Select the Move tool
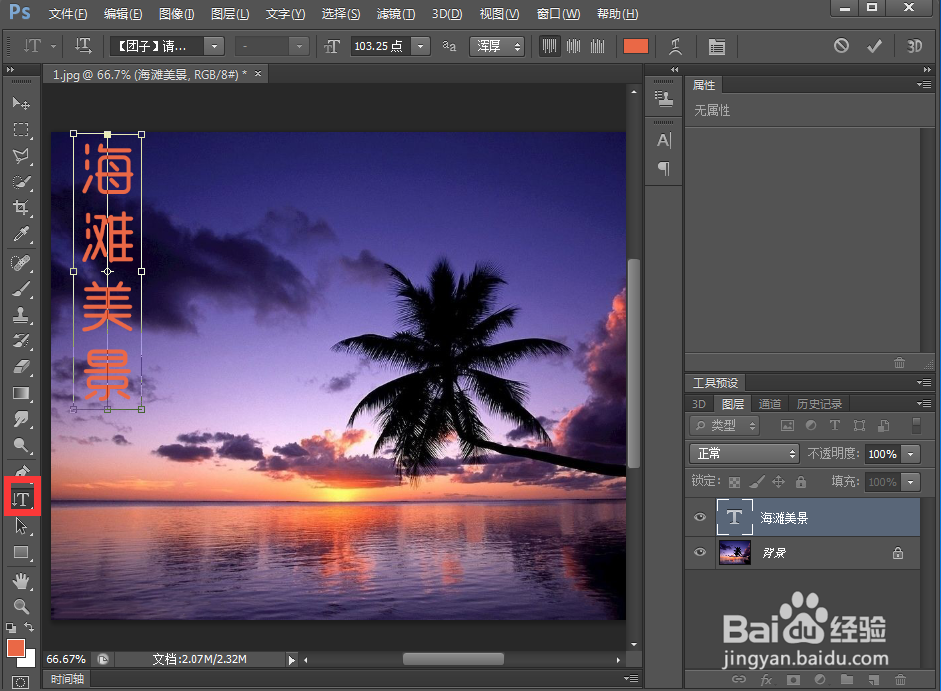Screen dimensions: 941x691 (x=21, y=103)
